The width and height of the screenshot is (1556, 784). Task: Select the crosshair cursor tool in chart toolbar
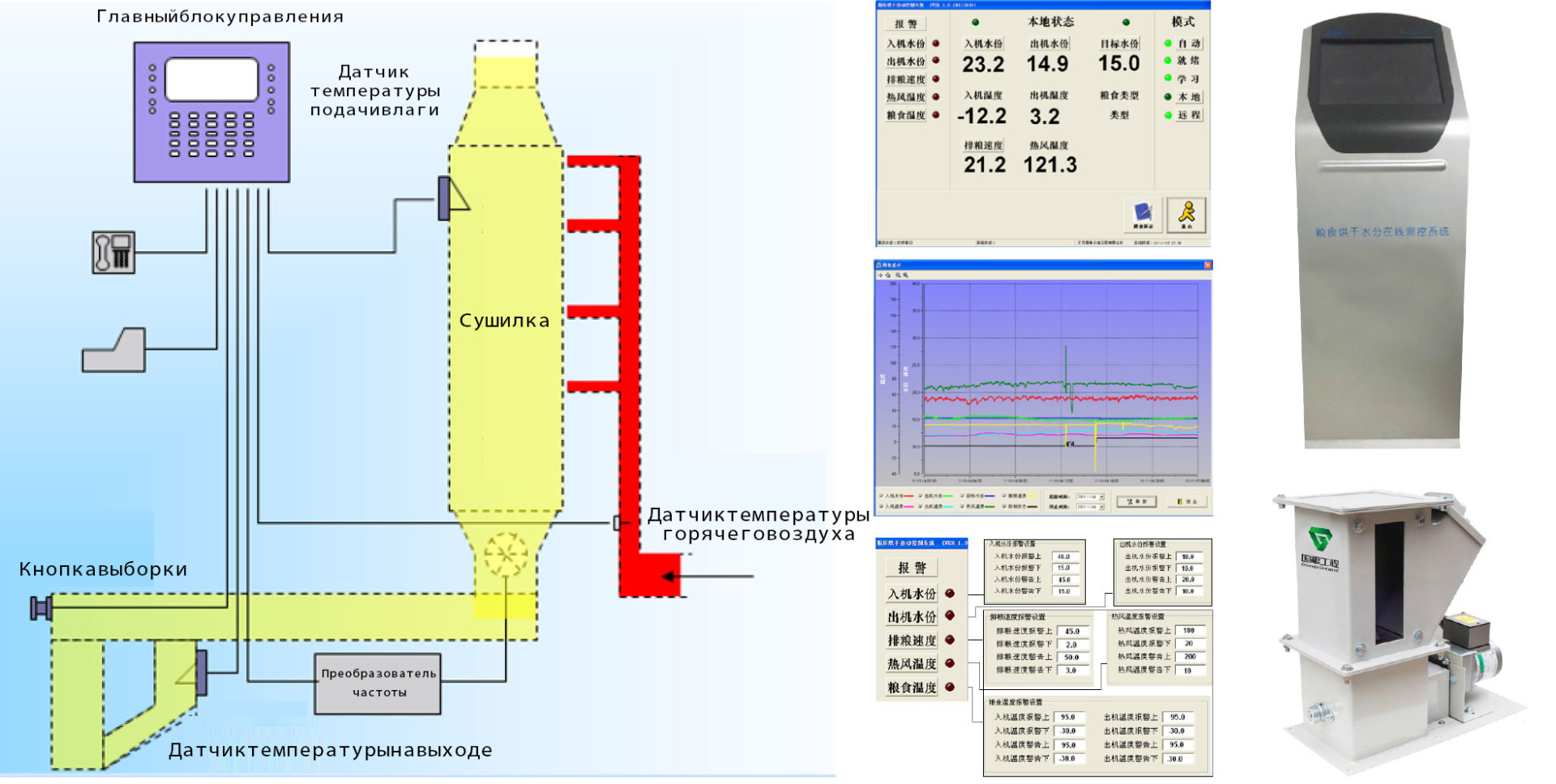[x=881, y=275]
